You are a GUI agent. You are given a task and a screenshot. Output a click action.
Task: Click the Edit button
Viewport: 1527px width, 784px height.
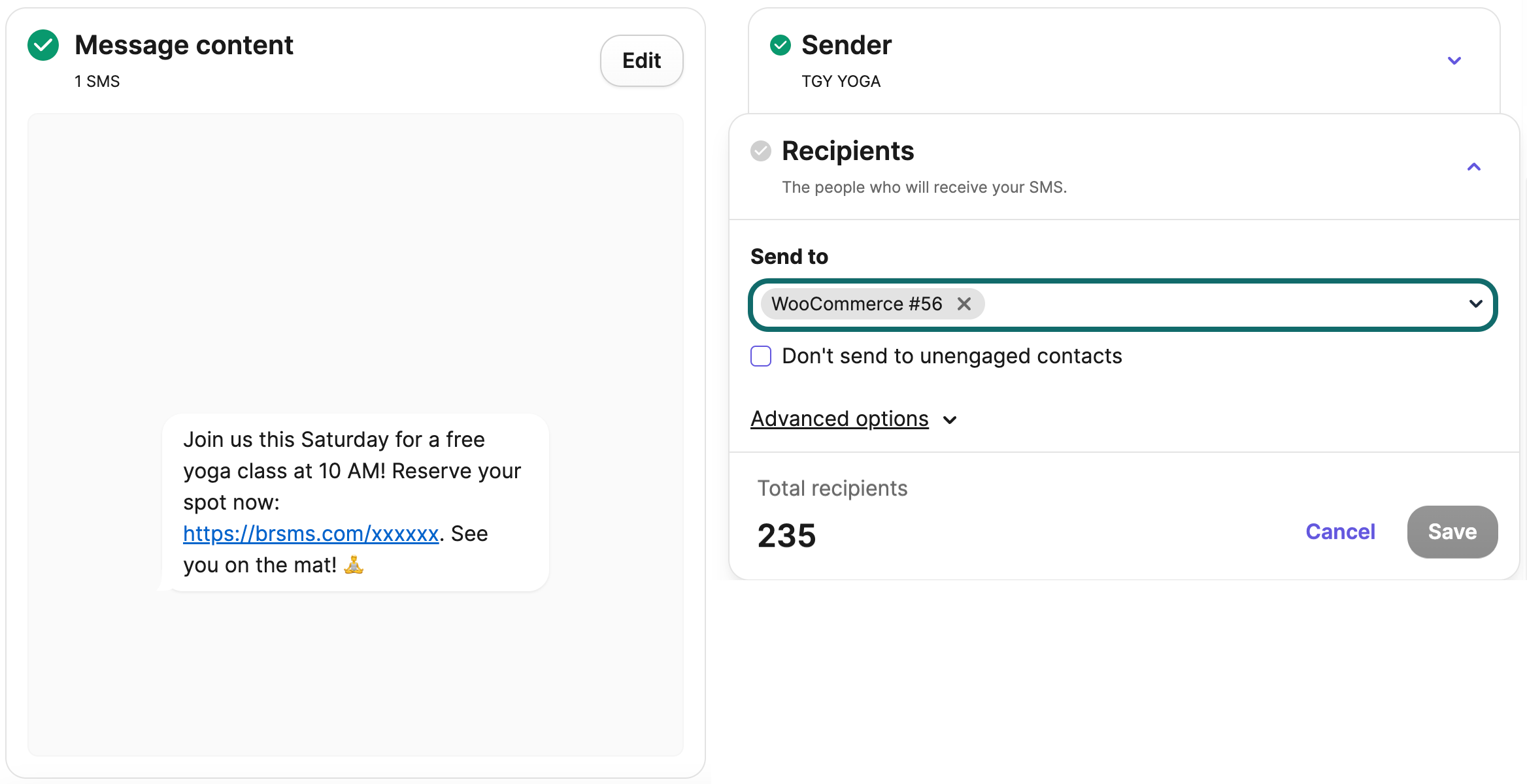point(641,60)
